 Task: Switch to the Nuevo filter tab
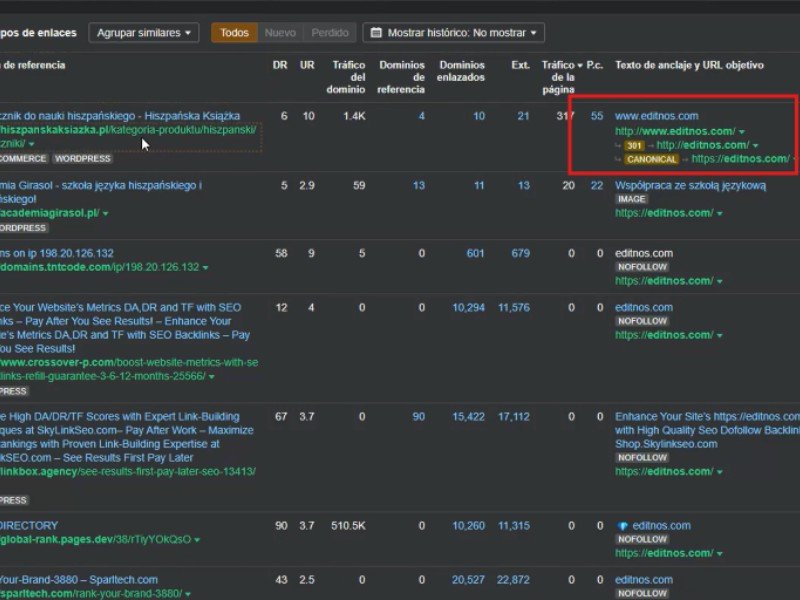pos(280,33)
